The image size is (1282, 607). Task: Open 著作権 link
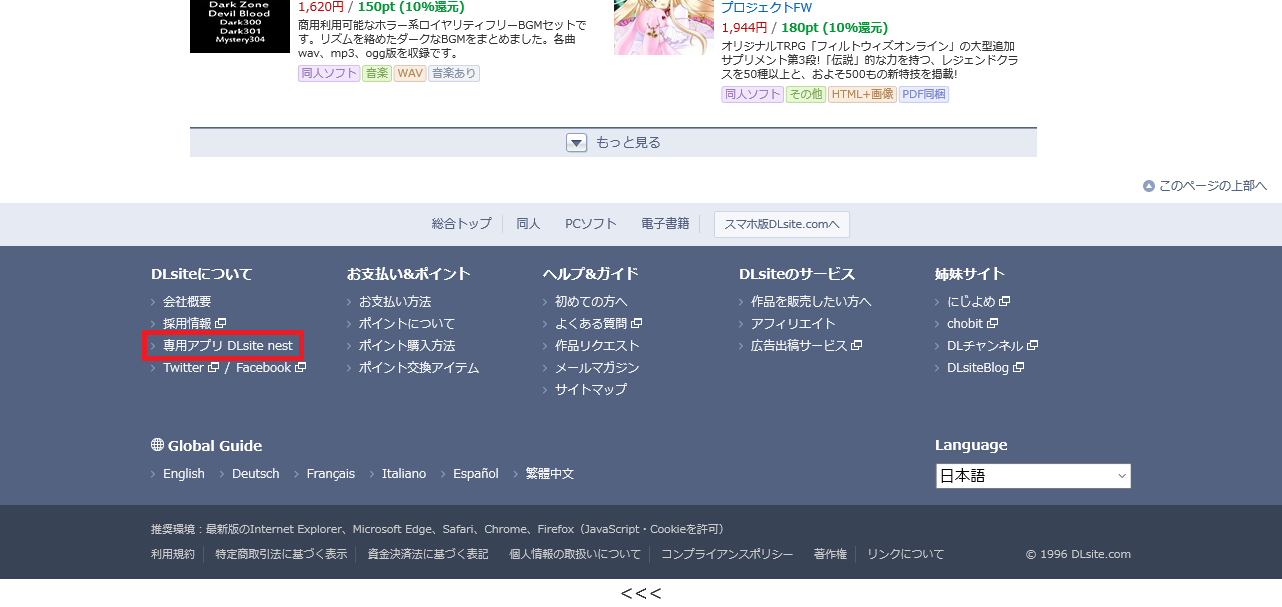(830, 554)
